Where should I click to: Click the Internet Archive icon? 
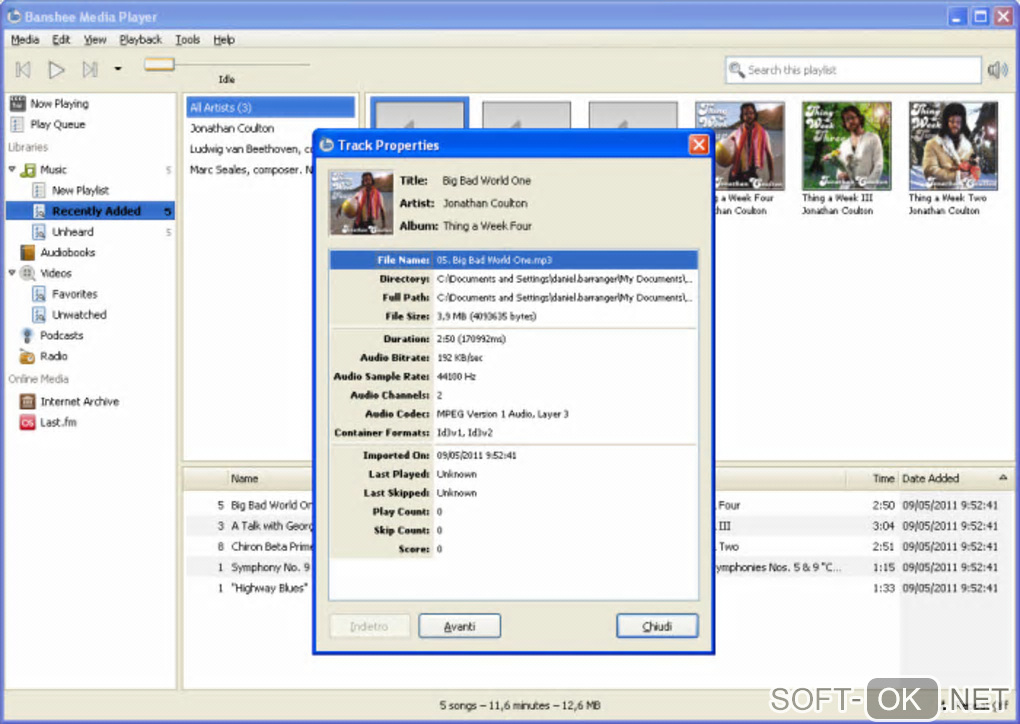click(27, 401)
